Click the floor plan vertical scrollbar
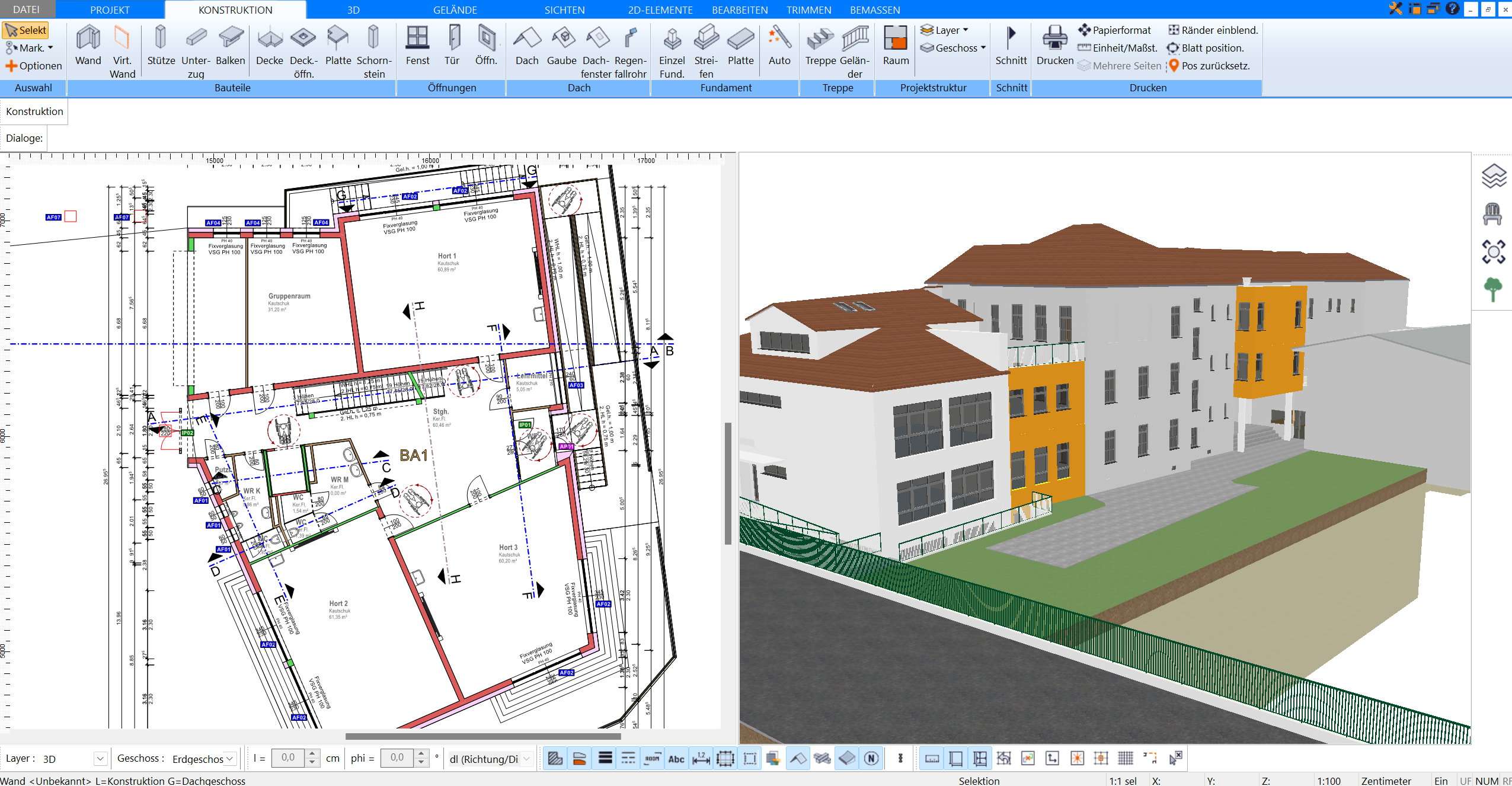The height and width of the screenshot is (786, 1512). (728, 483)
